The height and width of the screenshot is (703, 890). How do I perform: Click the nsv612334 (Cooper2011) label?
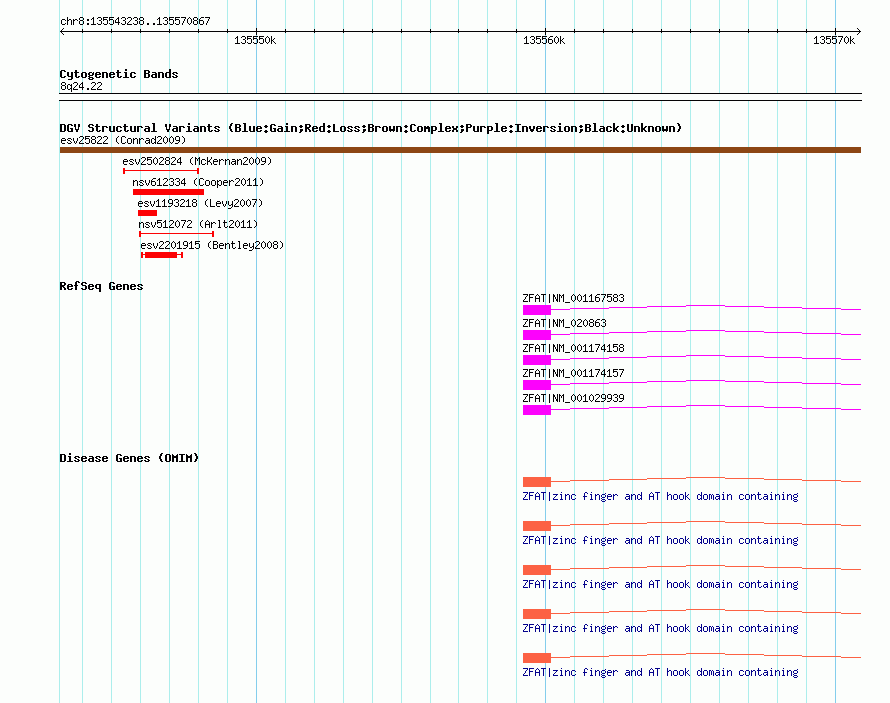(x=198, y=182)
